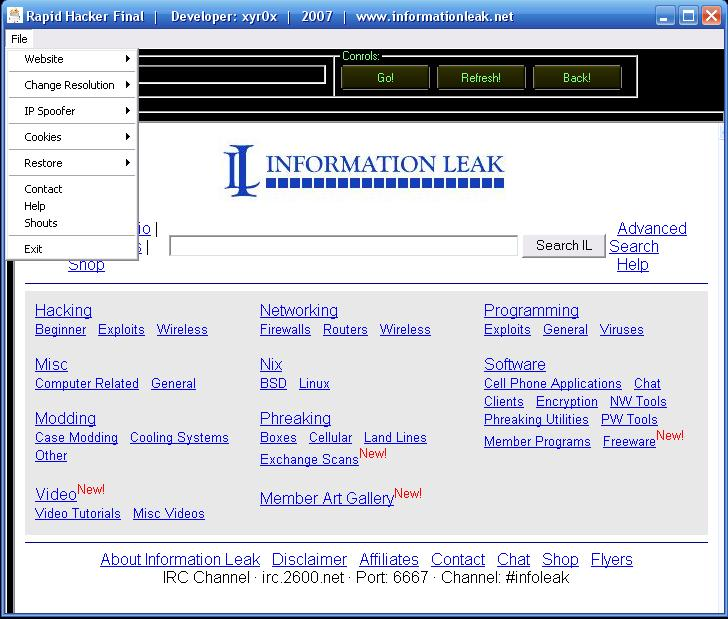Screen dimensions: 728x619
Task: Open Exchange Scans link
Action: tap(309, 460)
